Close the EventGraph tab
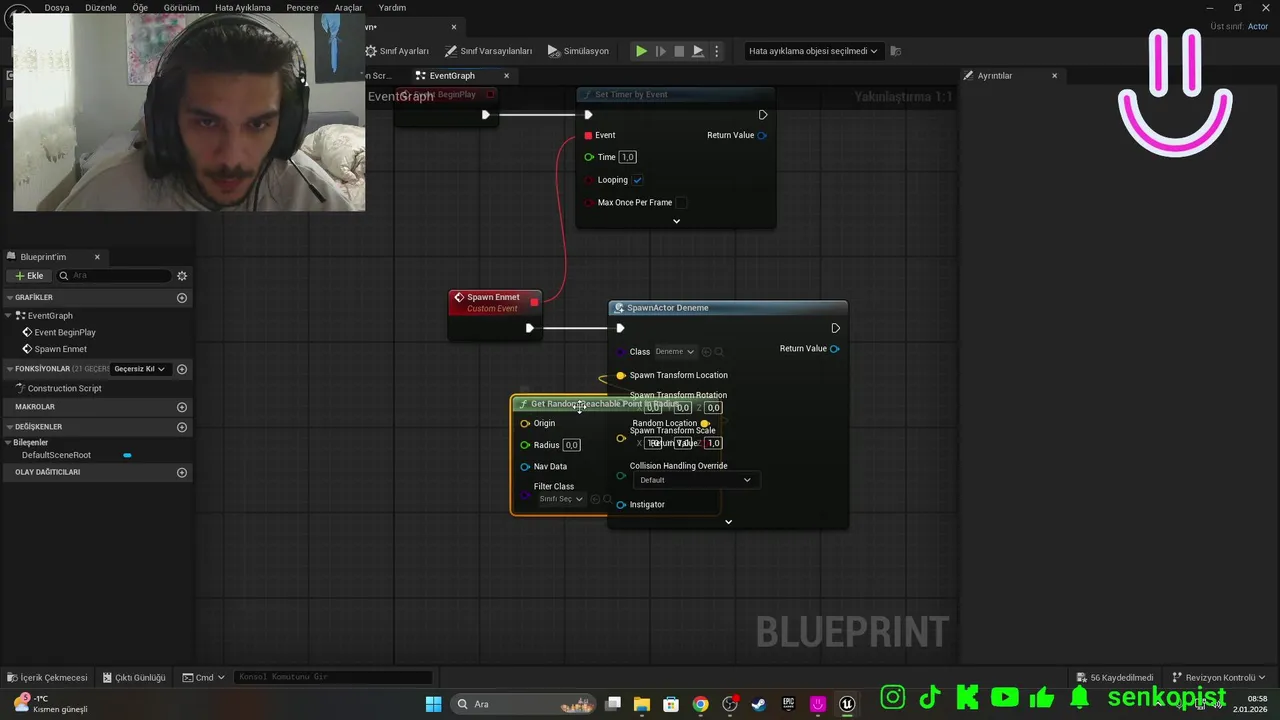This screenshot has width=1280, height=720. (x=506, y=76)
